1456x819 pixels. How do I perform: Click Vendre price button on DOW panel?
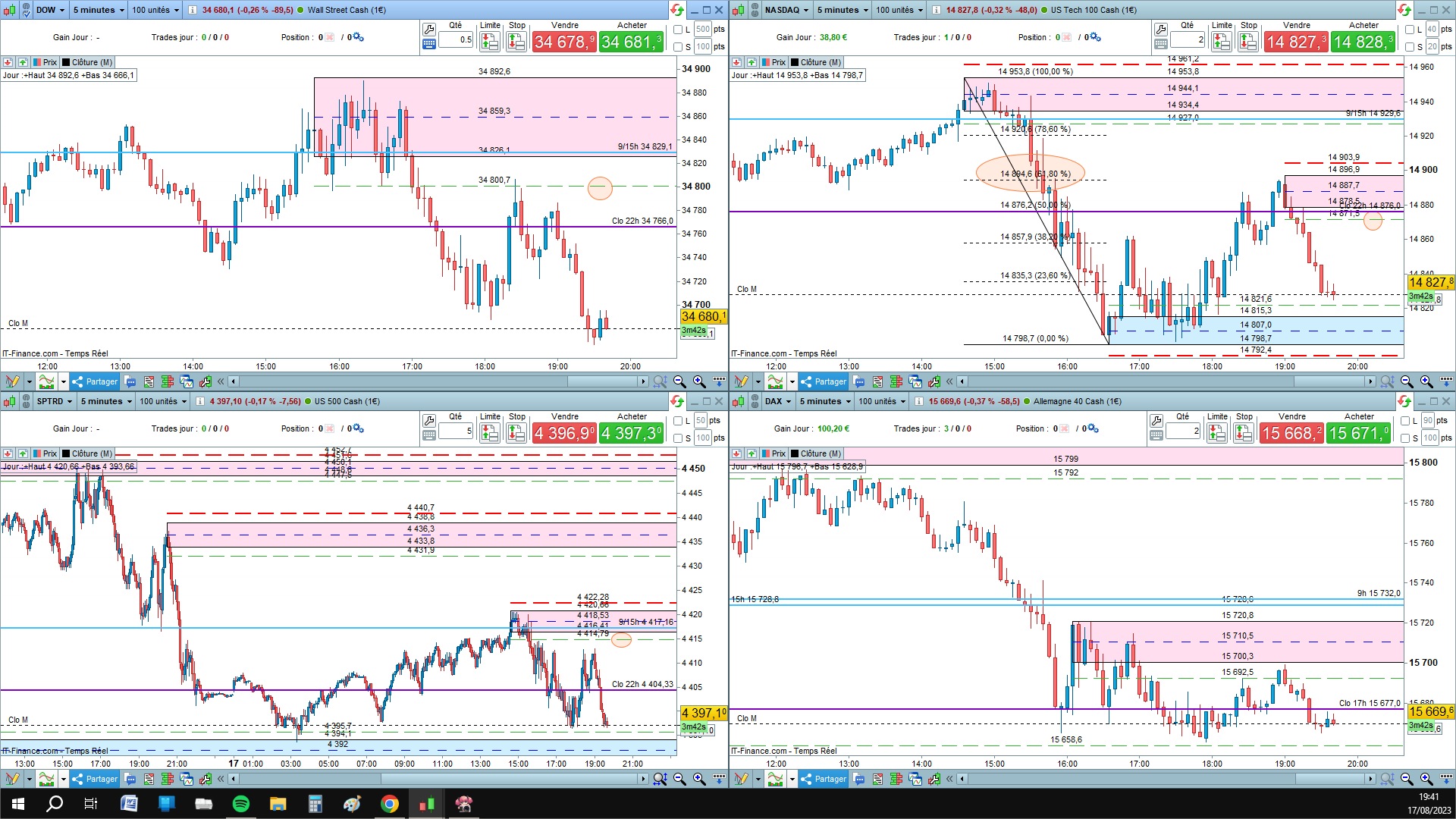pos(564,42)
